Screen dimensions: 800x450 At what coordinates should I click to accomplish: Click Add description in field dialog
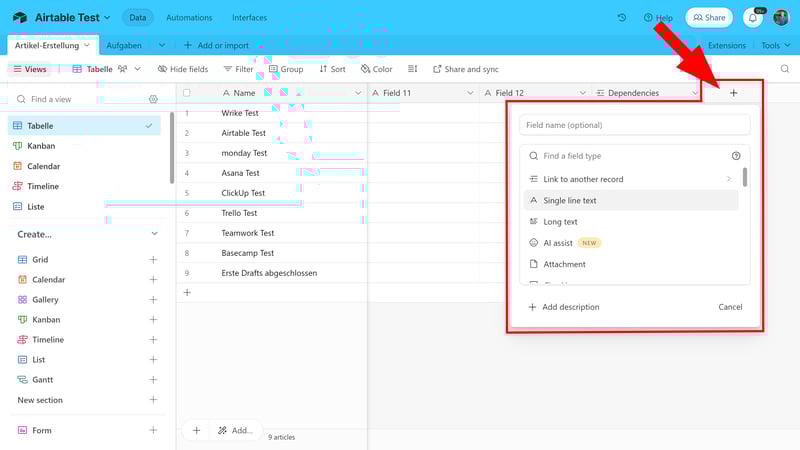[564, 307]
